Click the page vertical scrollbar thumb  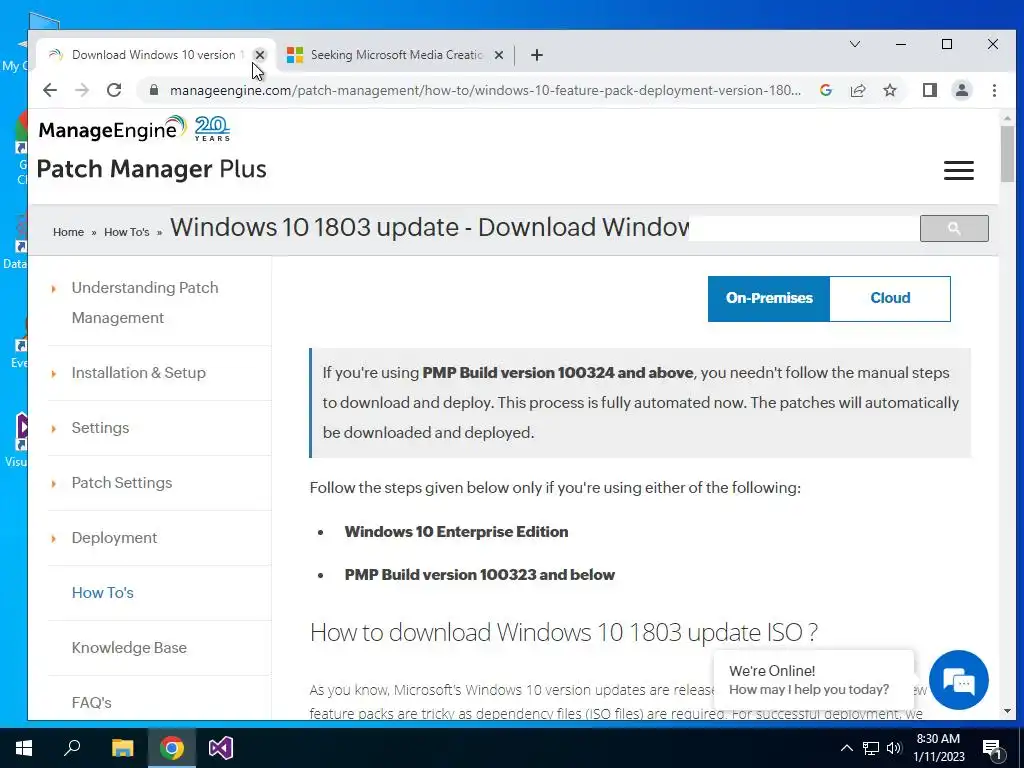click(1007, 154)
